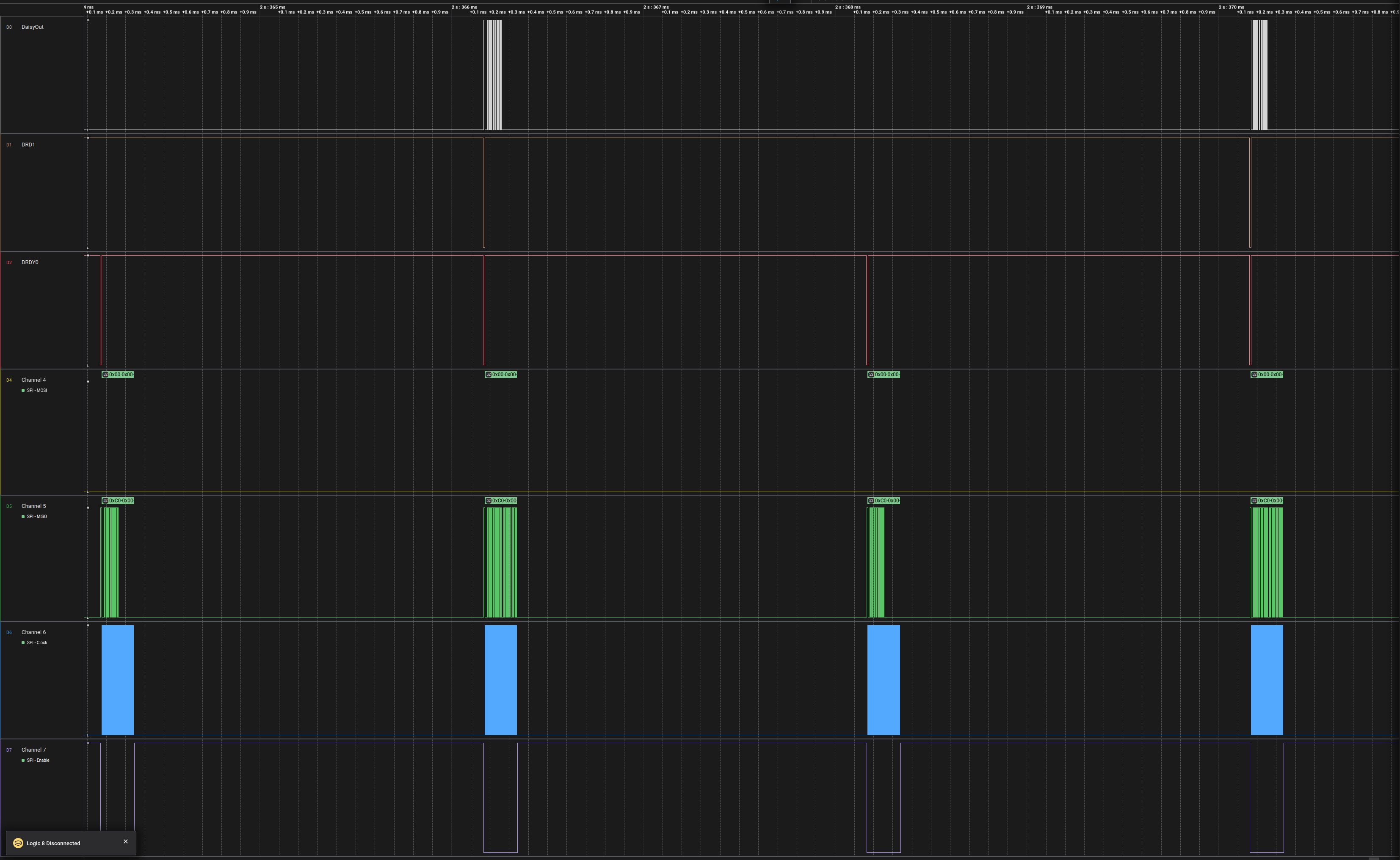Click the 2 s : 368 ms time ruler label
Viewport: 1400px width, 860px height.
[848, 7]
